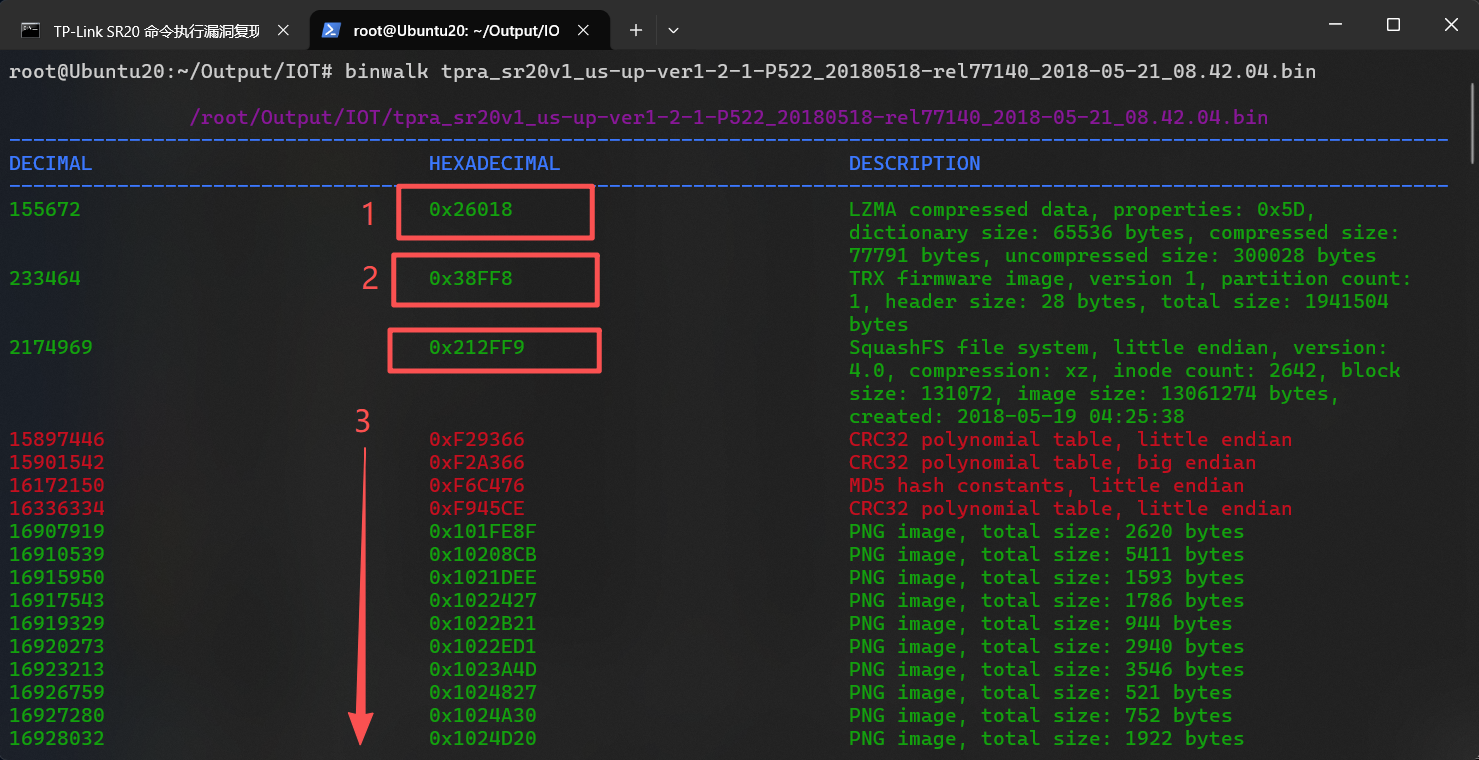Select red decimal offset 16172150
The width and height of the screenshot is (1479, 760).
point(57,485)
